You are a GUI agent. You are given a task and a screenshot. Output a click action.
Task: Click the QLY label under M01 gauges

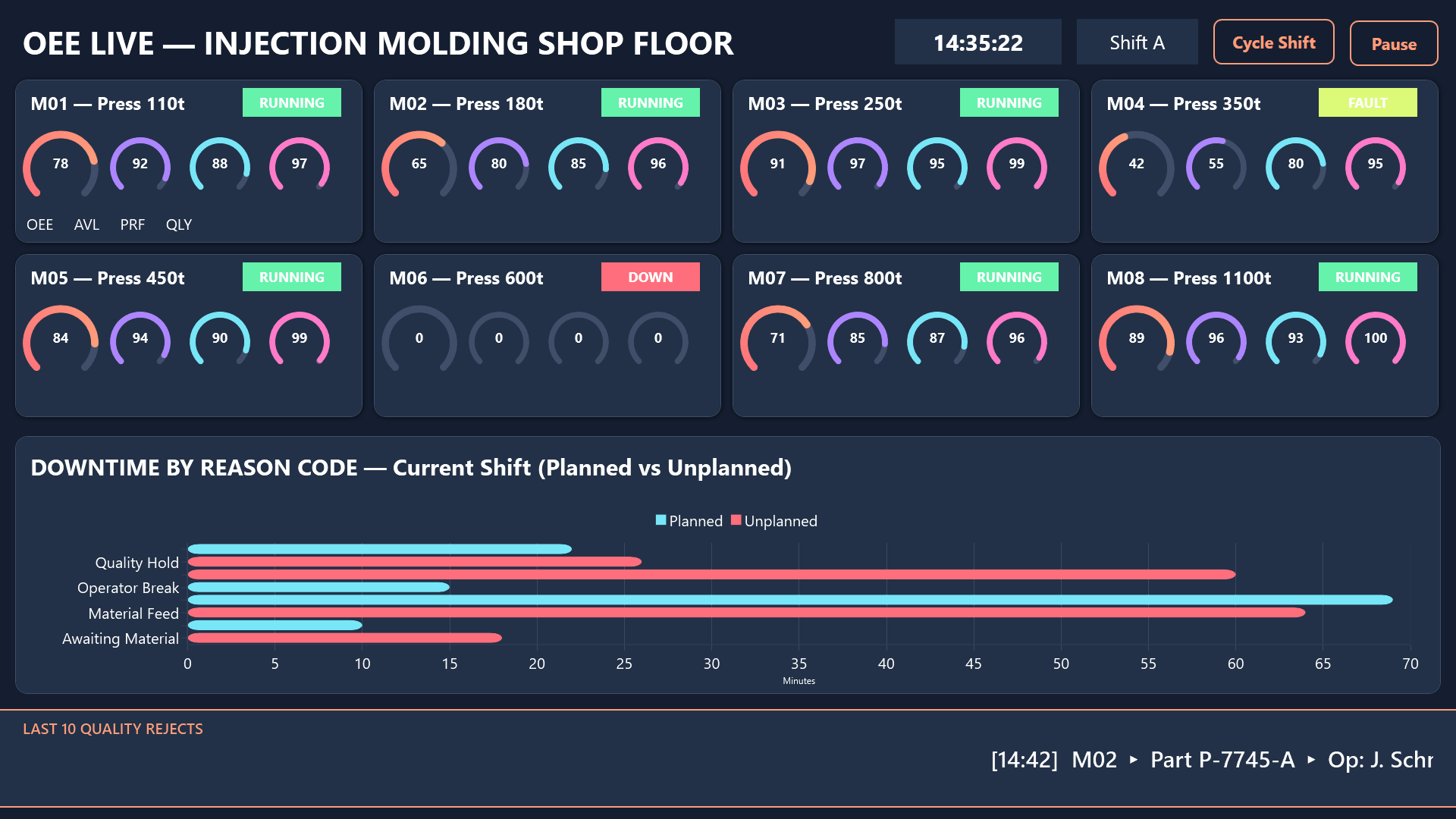pyautogui.click(x=179, y=224)
